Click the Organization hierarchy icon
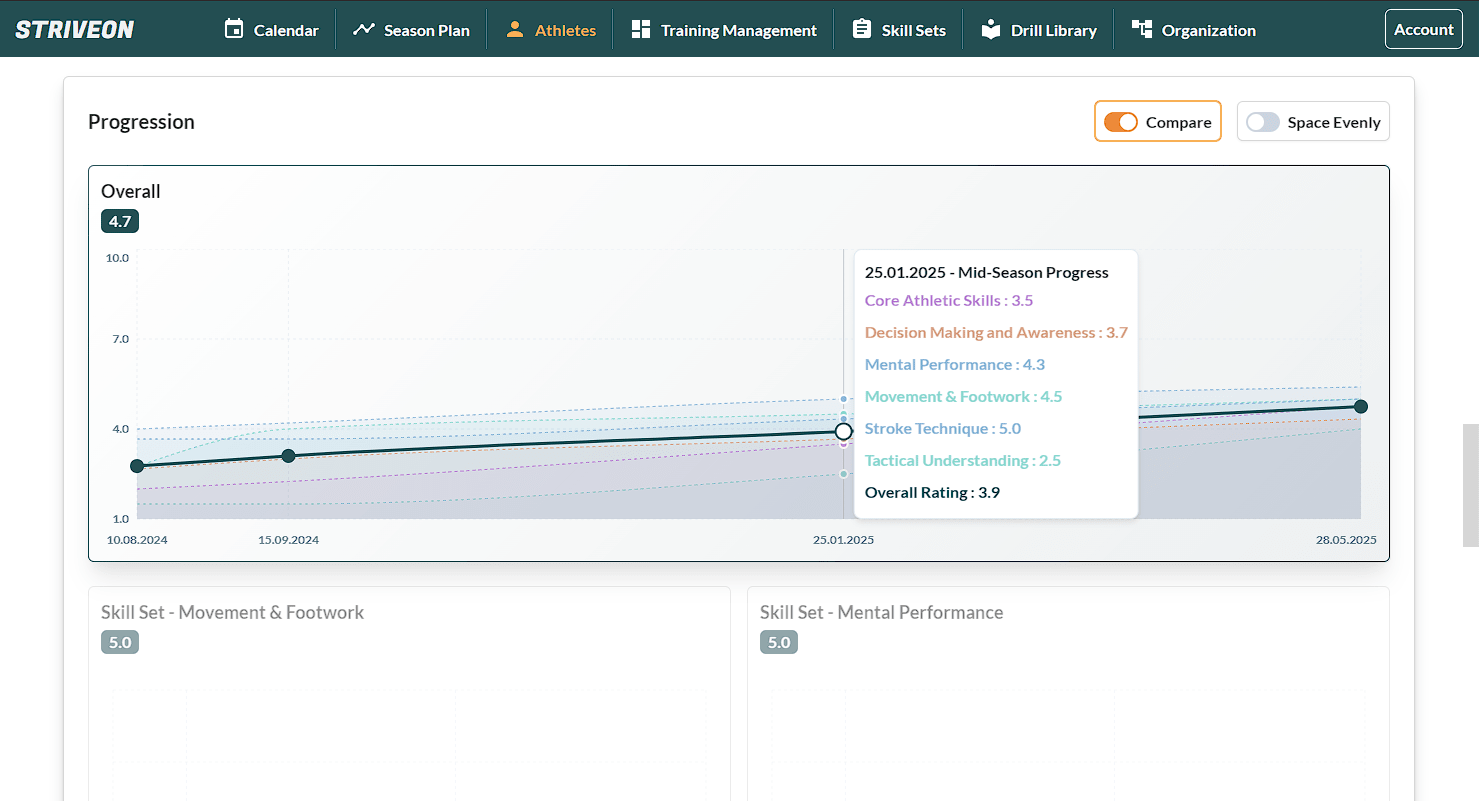The image size is (1479, 801). coord(1141,29)
